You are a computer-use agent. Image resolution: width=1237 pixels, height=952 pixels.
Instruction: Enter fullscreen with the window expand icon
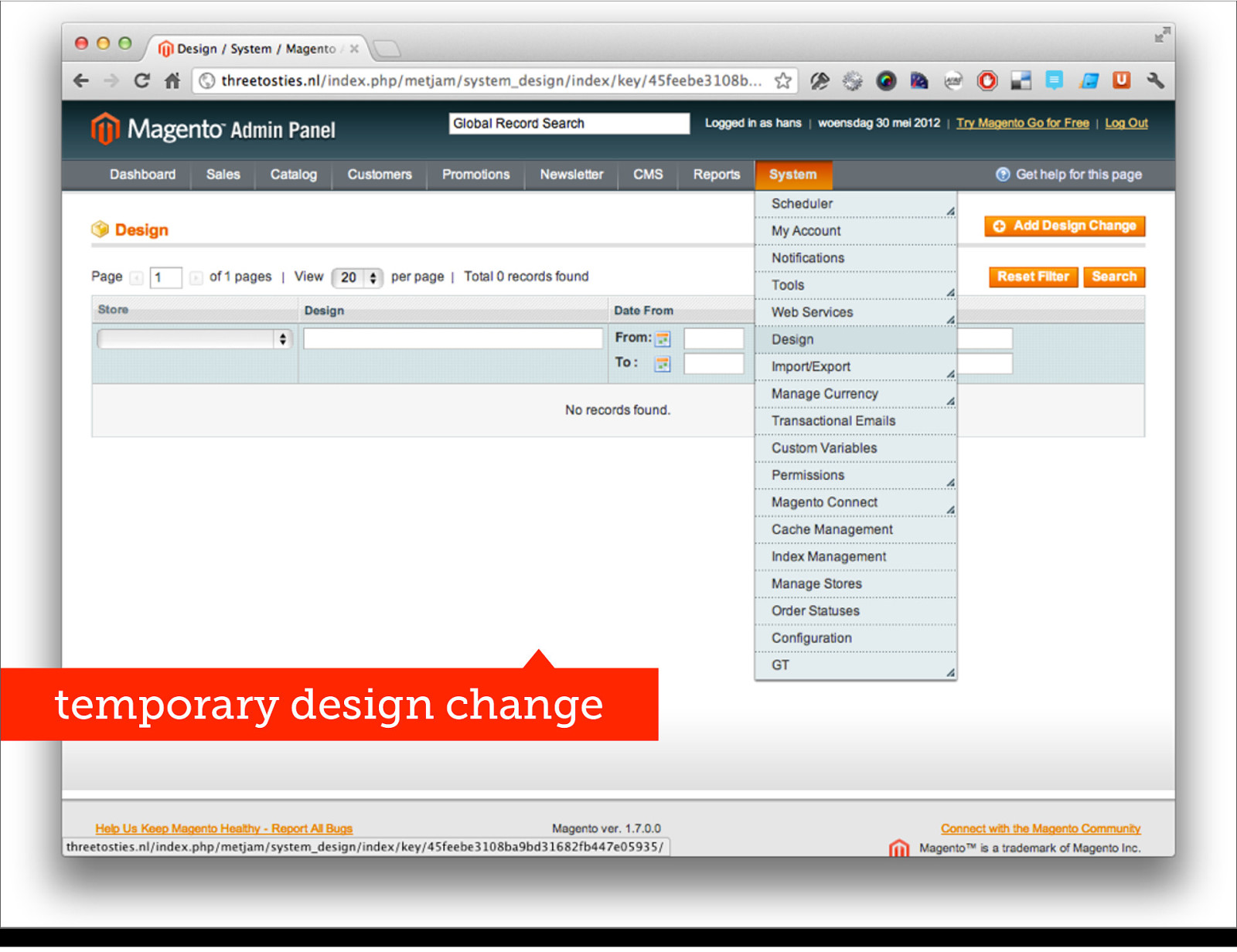pyautogui.click(x=1162, y=35)
